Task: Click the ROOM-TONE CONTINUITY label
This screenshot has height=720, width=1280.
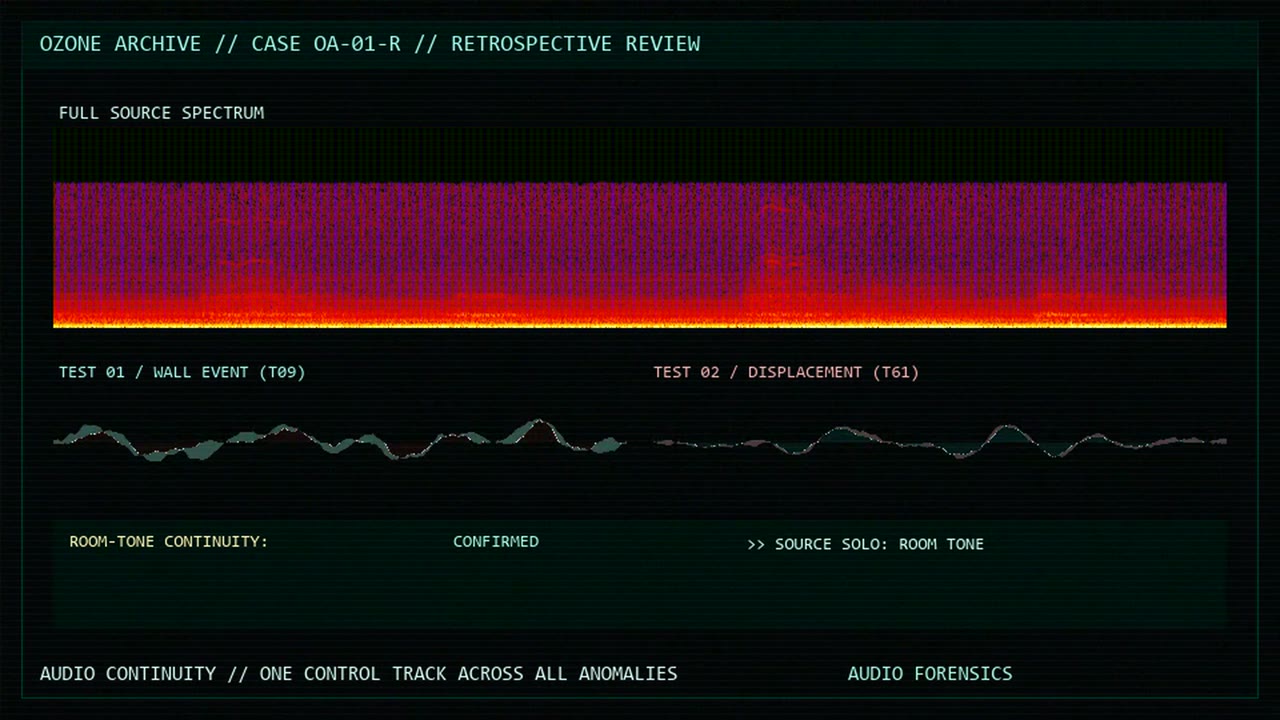Action: [168, 542]
